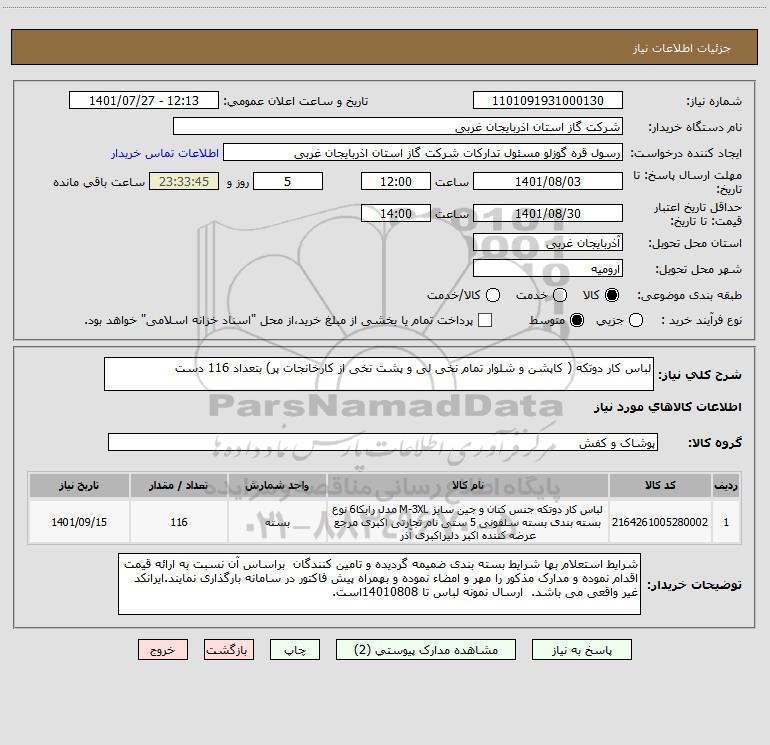
Task: Click the price validity date 1401/08/30 field
Action: point(548,213)
